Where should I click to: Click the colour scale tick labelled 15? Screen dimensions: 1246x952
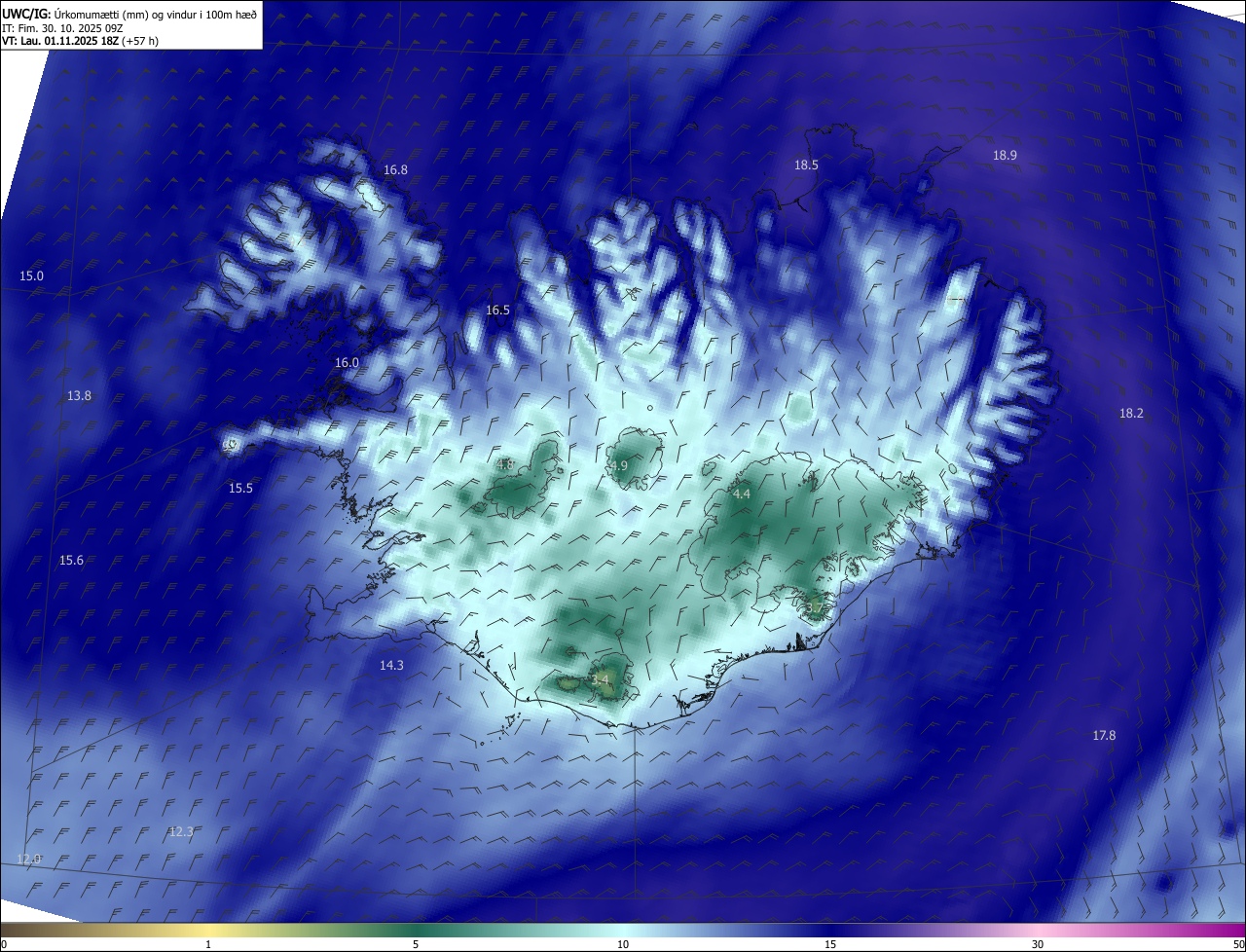tap(830, 944)
